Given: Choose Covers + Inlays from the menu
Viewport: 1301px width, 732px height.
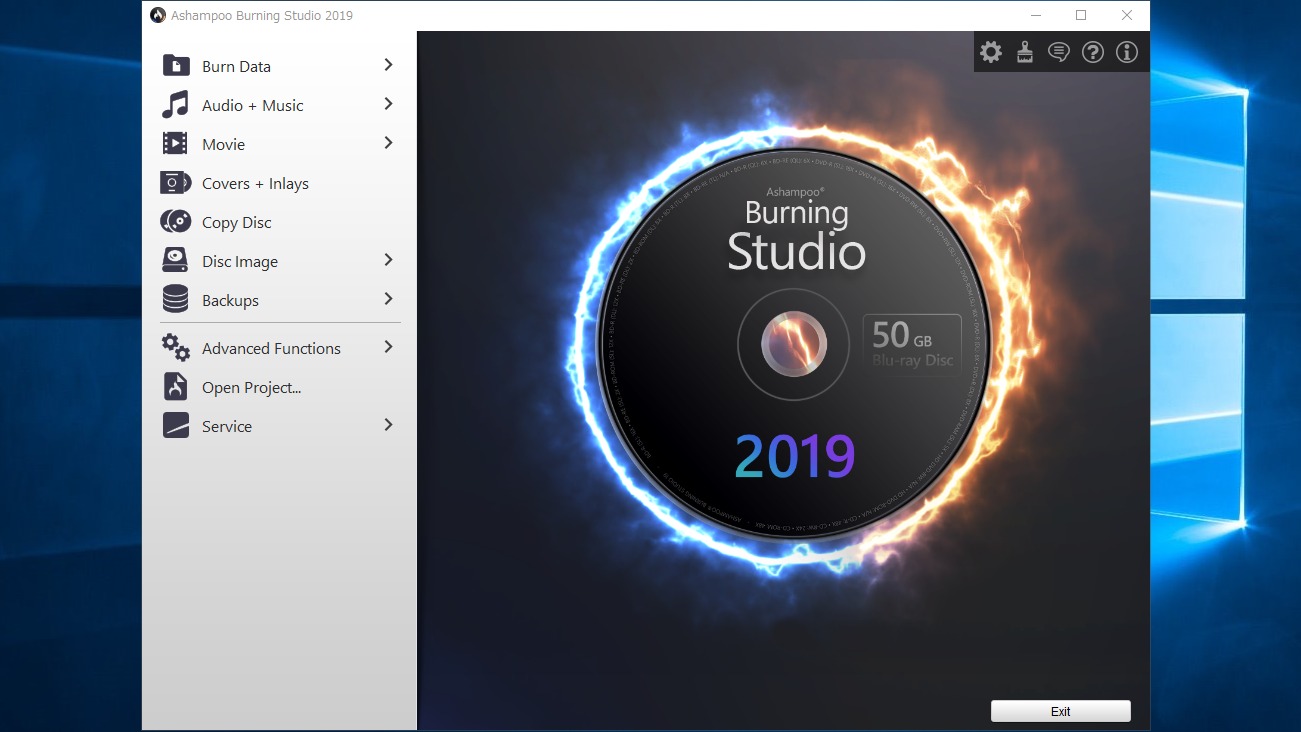Looking at the screenshot, I should 279,183.
